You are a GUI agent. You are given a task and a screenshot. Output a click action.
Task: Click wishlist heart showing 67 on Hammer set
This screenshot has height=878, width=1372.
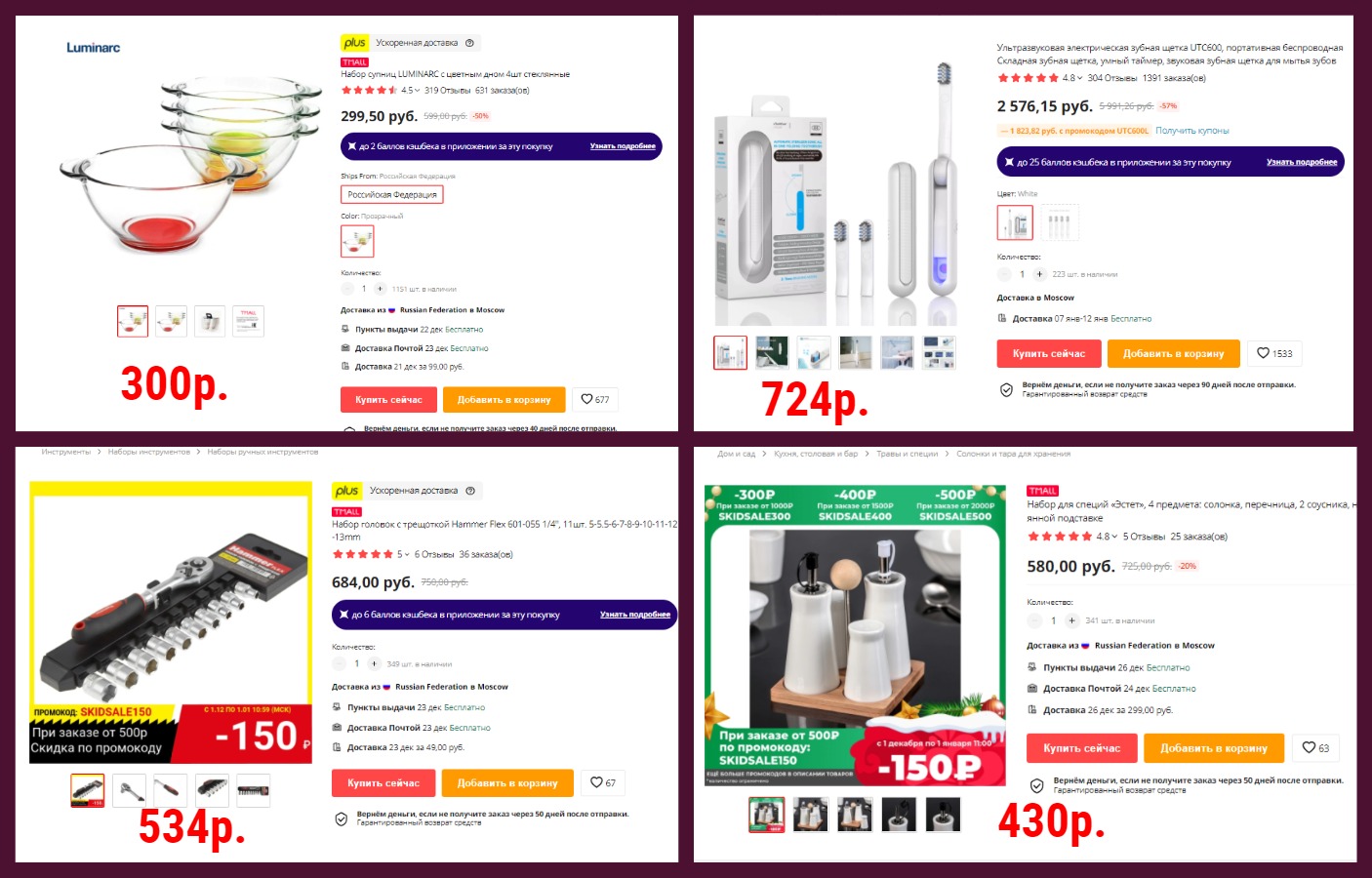pyautogui.click(x=603, y=782)
